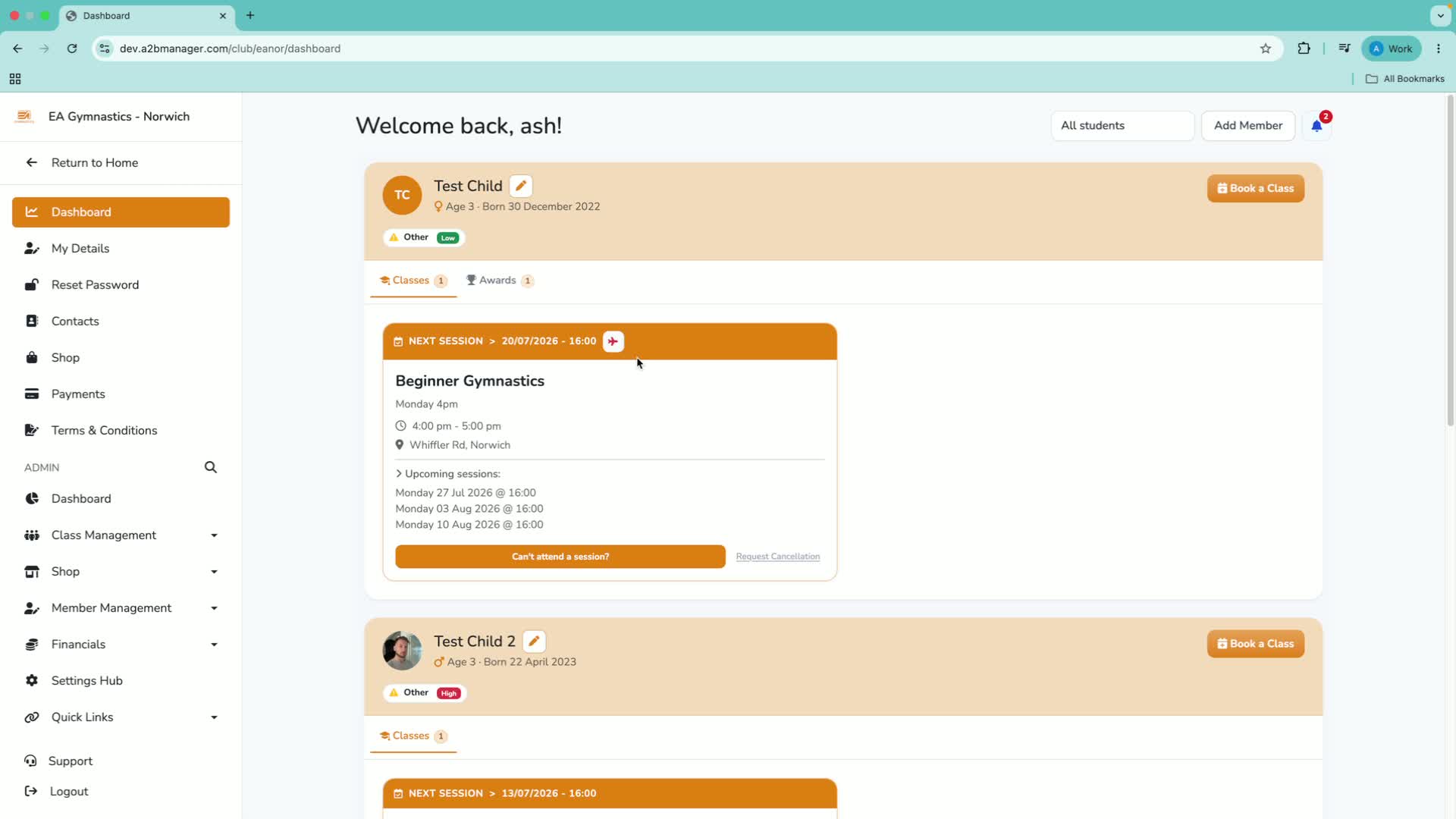This screenshot has width=1456, height=819.
Task: Edit Test Child 2 using pencil icon
Action: pos(534,642)
